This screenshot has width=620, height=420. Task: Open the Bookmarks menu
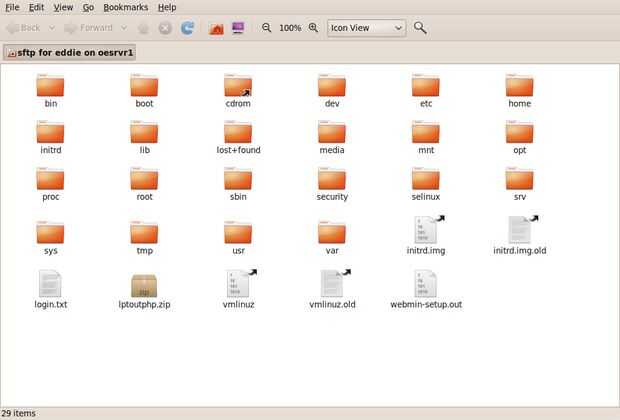pos(126,7)
